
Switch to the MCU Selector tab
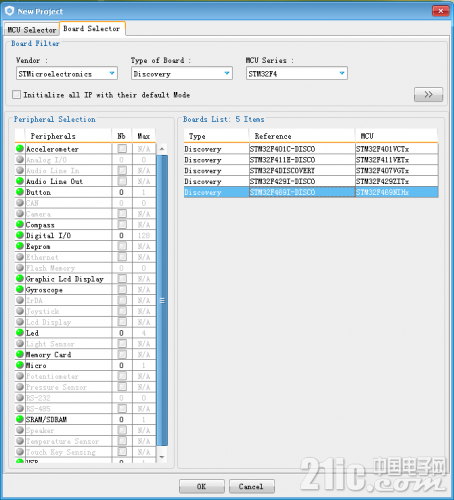tap(32, 30)
